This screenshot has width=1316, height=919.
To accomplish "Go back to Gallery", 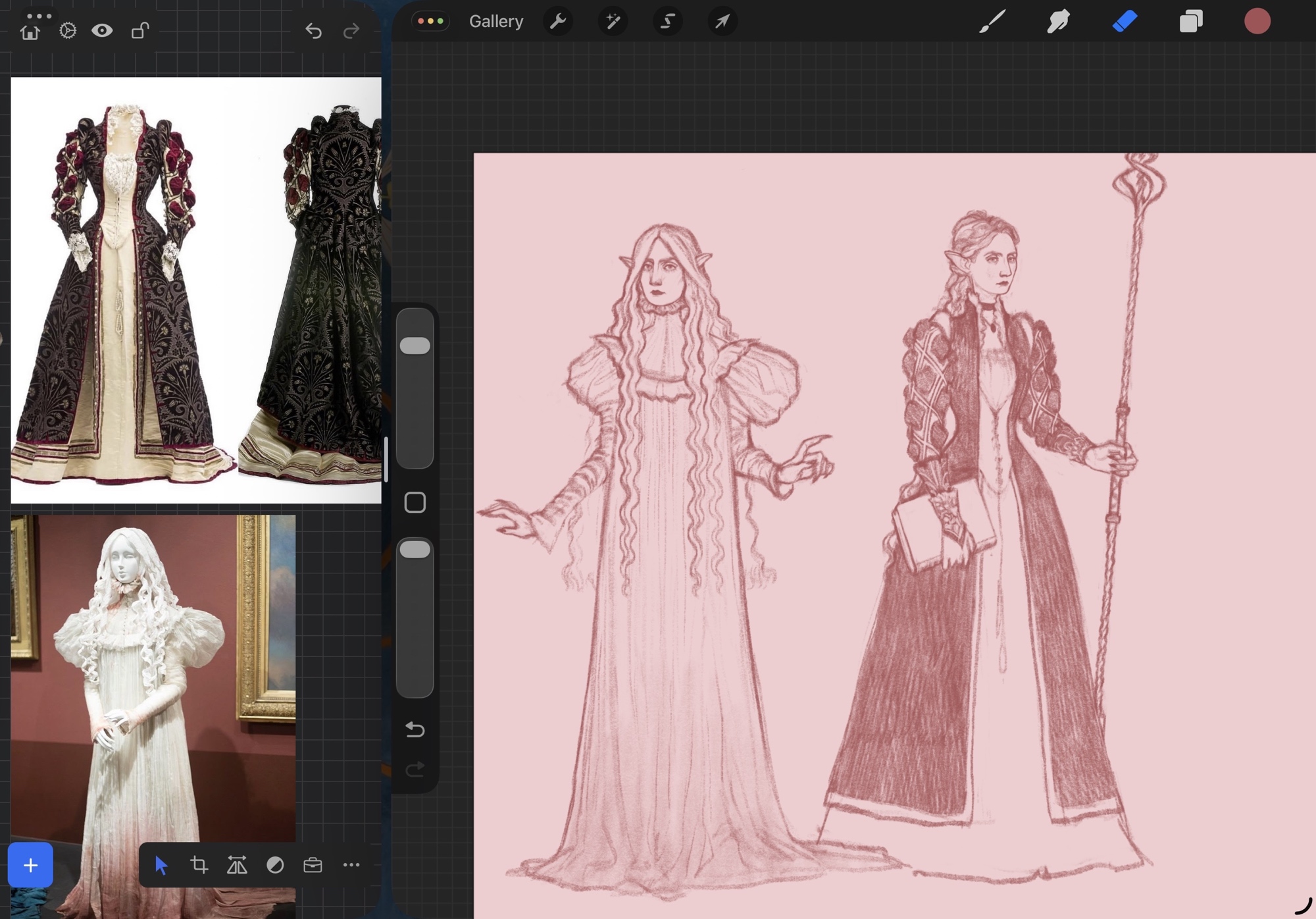I will [x=496, y=22].
